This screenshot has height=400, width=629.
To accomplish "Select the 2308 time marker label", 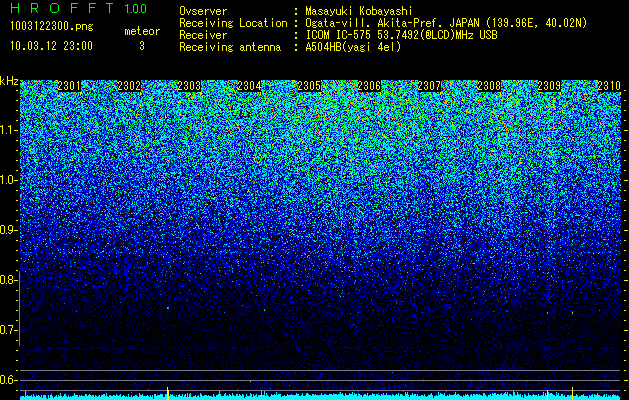I will click(x=489, y=86).
